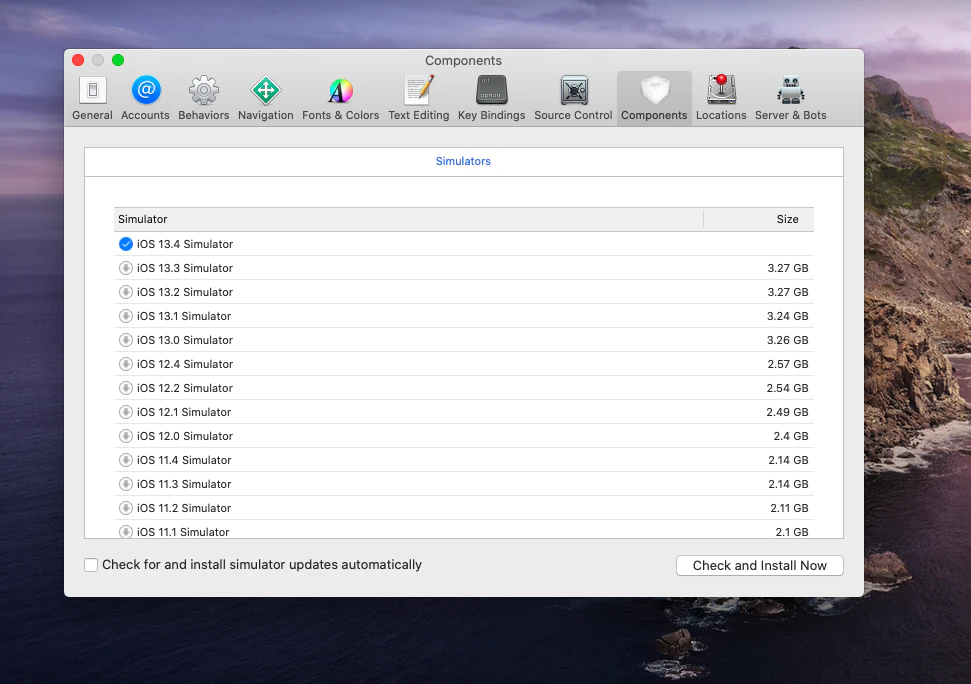Open the Source Control preferences pane
Screen dimensions: 971x684
(x=573, y=98)
